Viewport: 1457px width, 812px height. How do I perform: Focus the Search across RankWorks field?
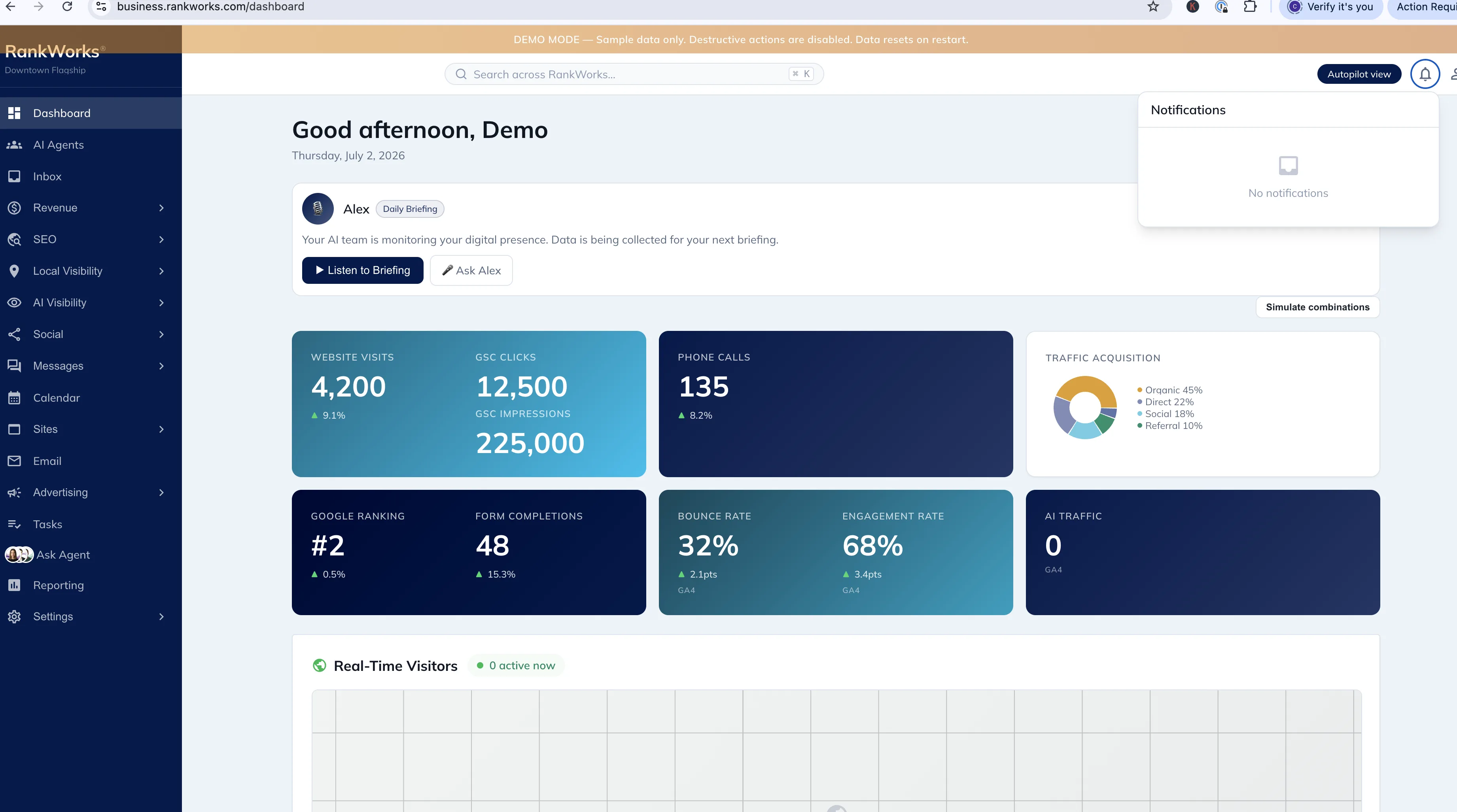634,74
